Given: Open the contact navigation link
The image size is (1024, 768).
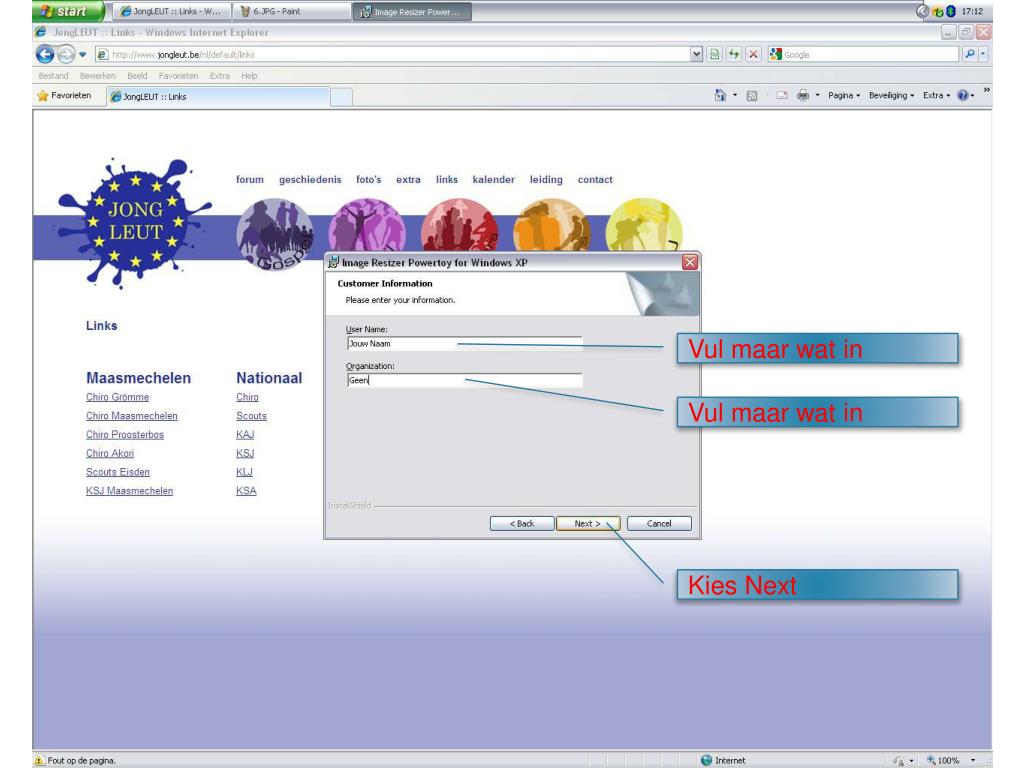Looking at the screenshot, I should [x=595, y=180].
